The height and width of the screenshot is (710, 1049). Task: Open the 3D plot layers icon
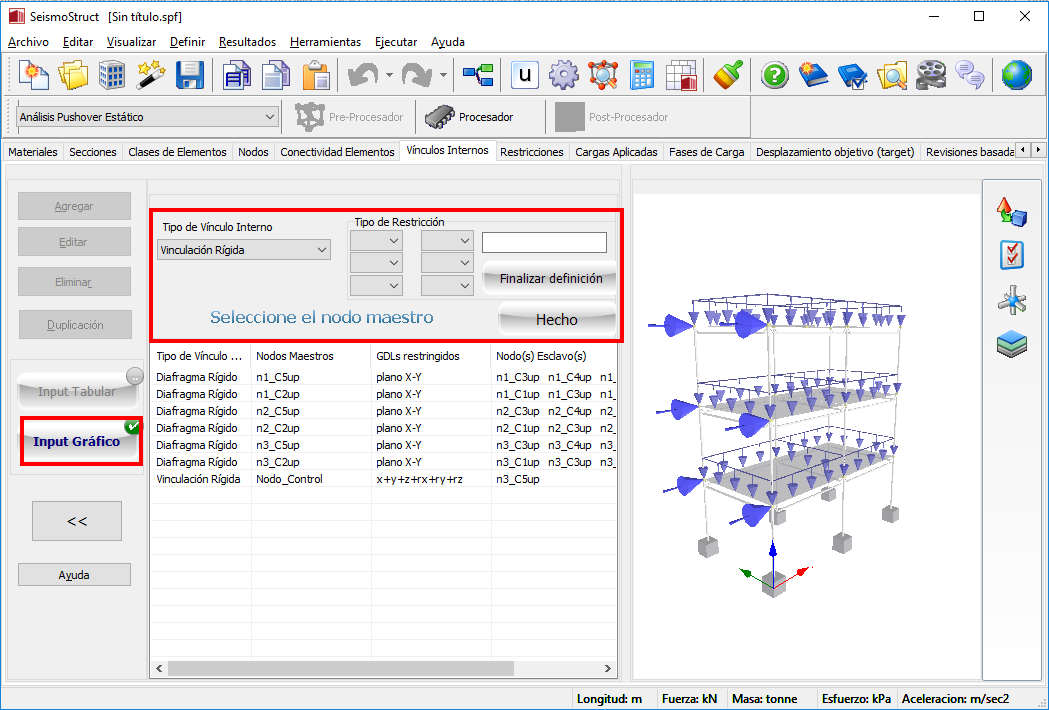[x=1012, y=345]
